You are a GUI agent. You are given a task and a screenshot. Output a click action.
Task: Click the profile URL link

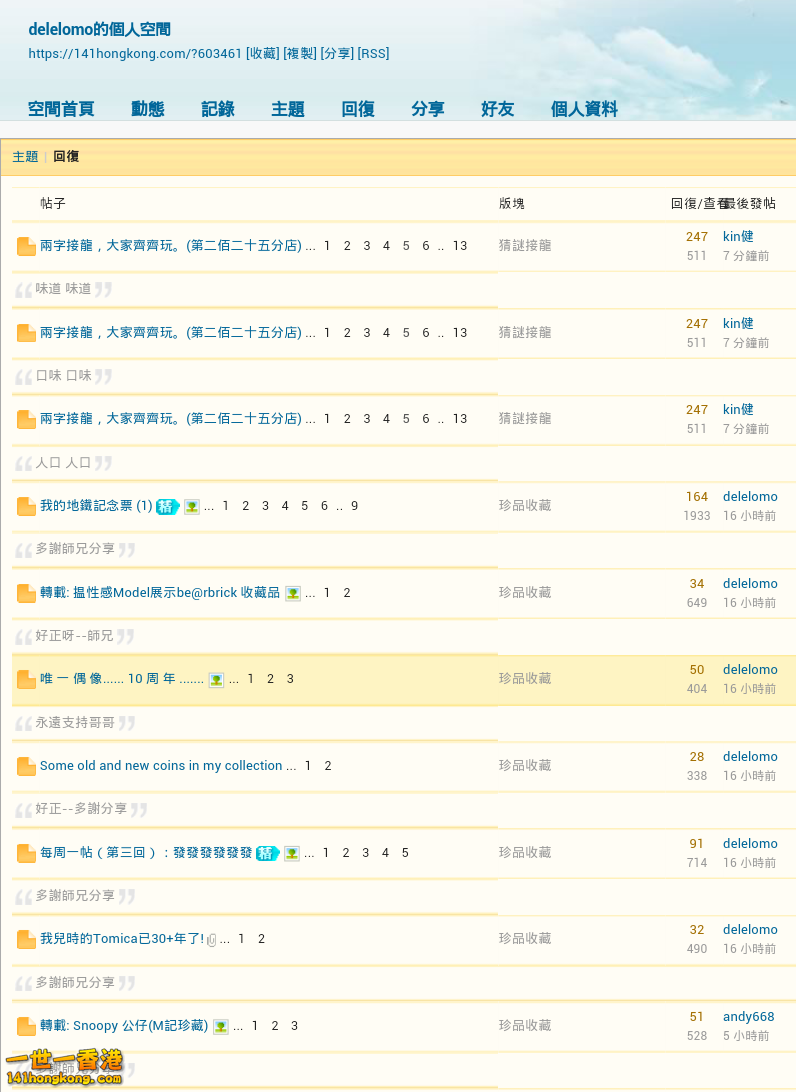click(x=135, y=54)
